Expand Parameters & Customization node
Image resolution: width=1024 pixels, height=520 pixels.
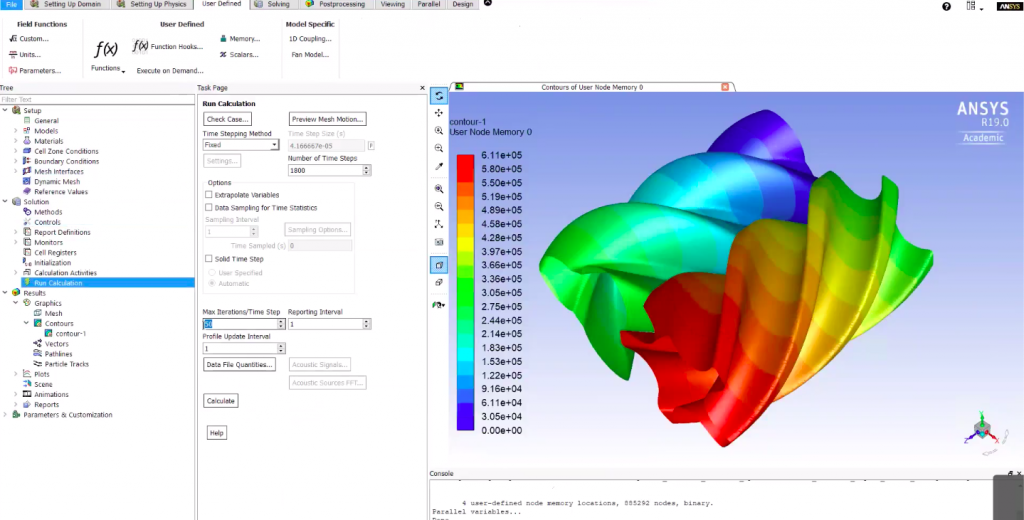[5, 415]
